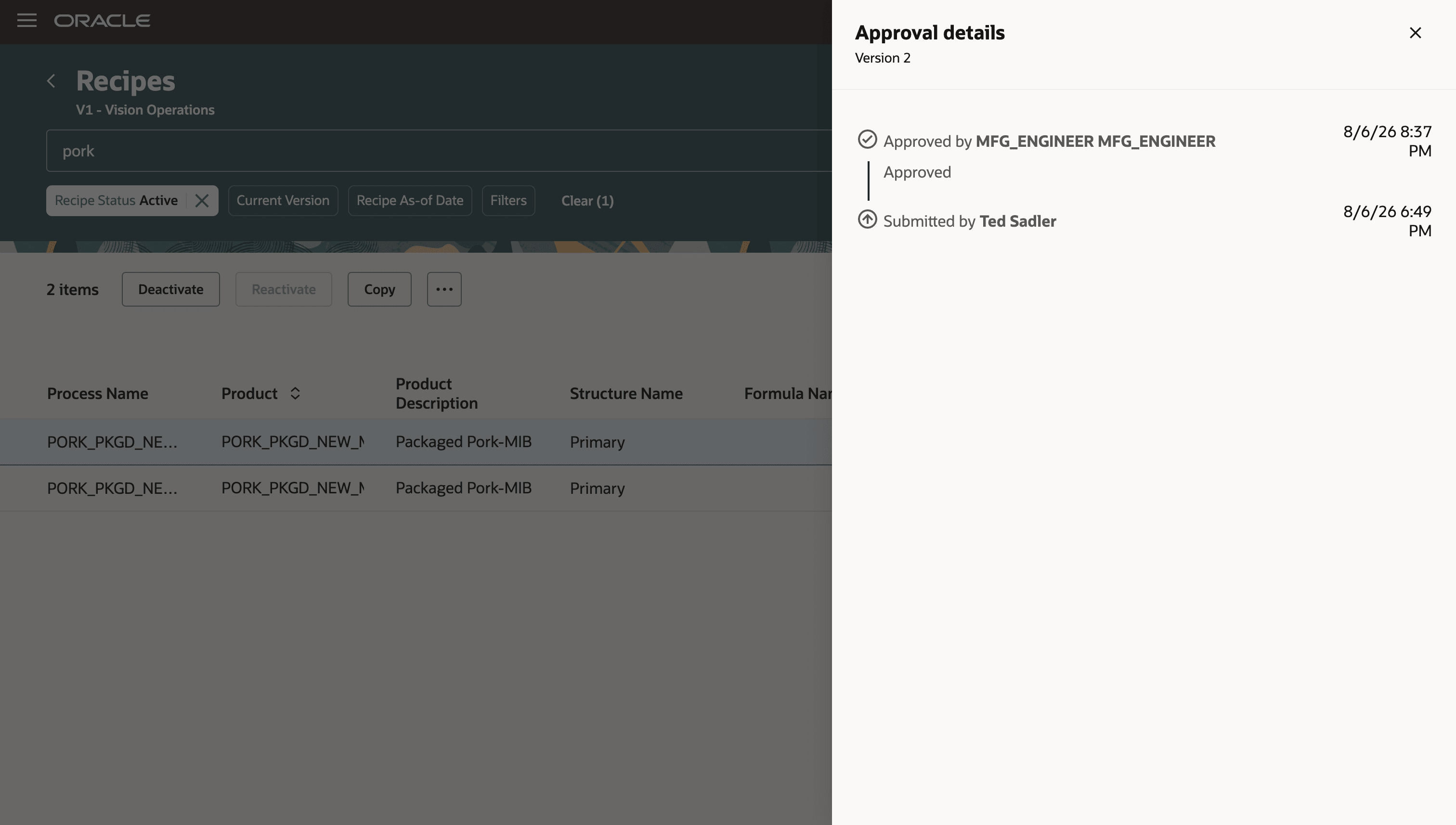1456x825 pixels.
Task: Click the 2 items count label
Action: click(73, 290)
